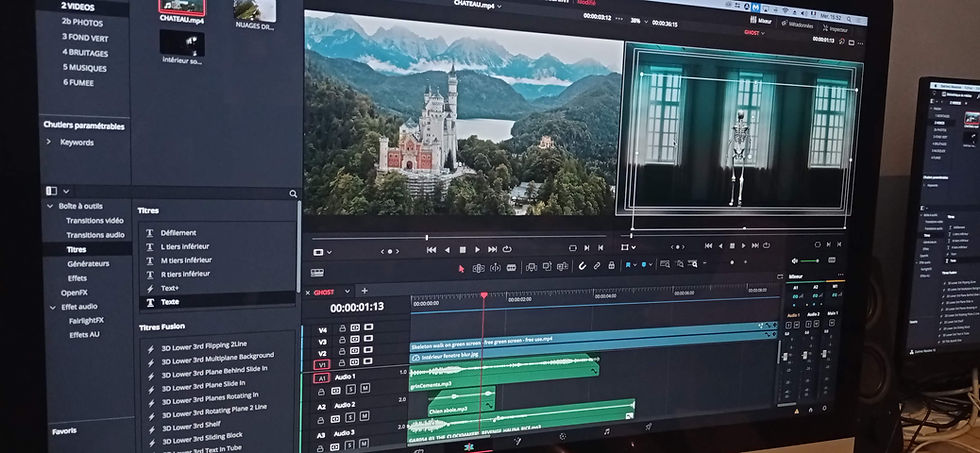980x453 pixels.
Task: Activate the Trim edit mode tool
Action: 479,267
